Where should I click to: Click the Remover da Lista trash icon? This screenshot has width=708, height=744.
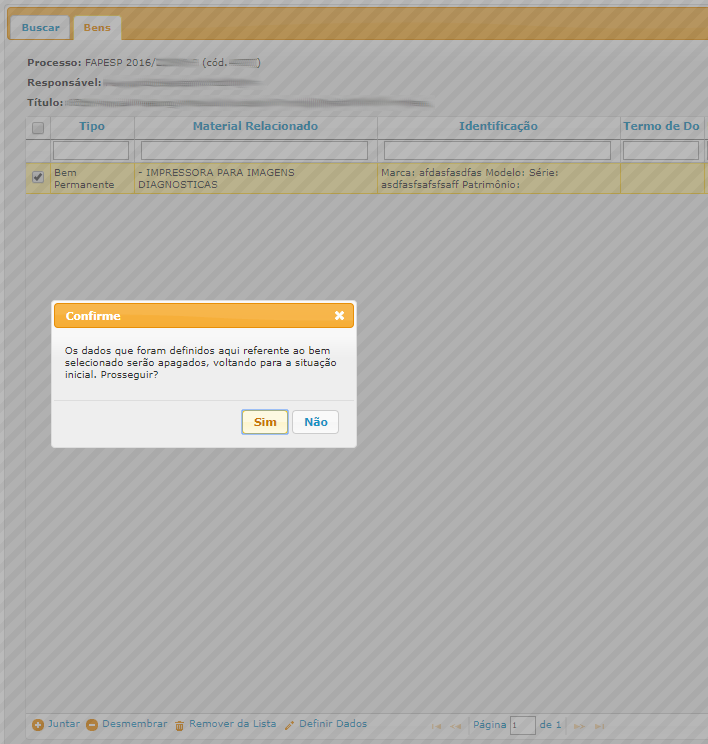[179, 726]
